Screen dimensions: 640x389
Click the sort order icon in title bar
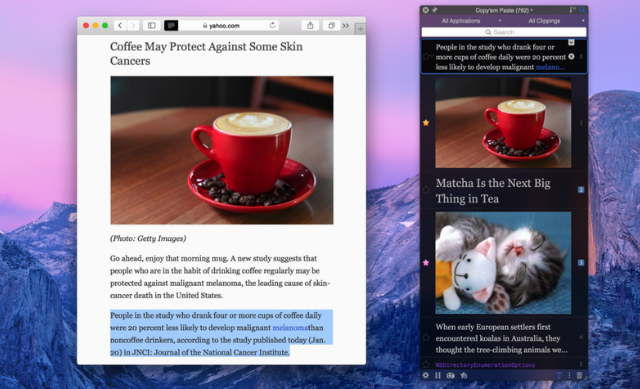coord(572,10)
